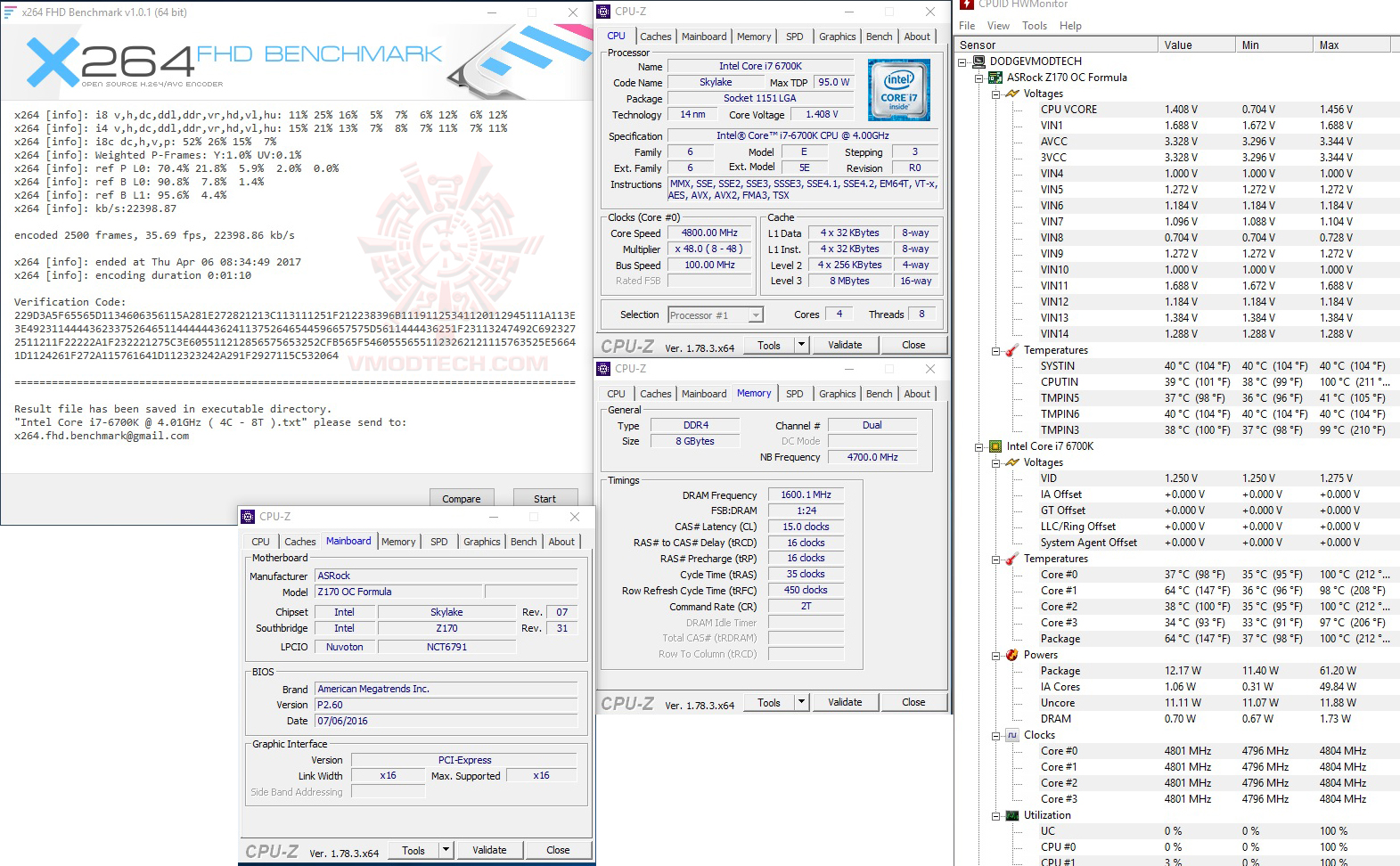Viewport: 1400px width, 866px height.
Task: Close the x264 FHD Benchmark window
Action: (573, 12)
